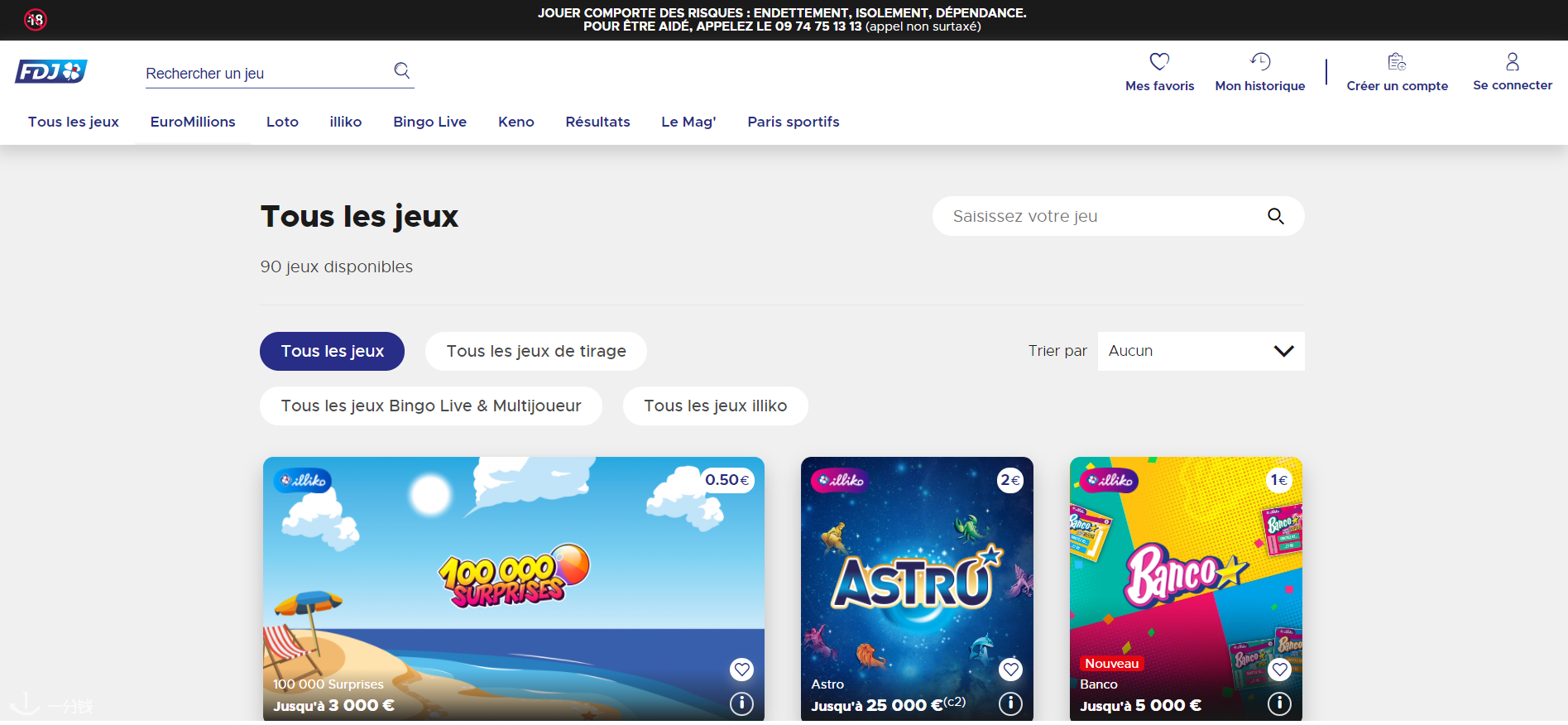The width and height of the screenshot is (1568, 725).
Task: Go to Résultats page
Action: pyautogui.click(x=597, y=122)
